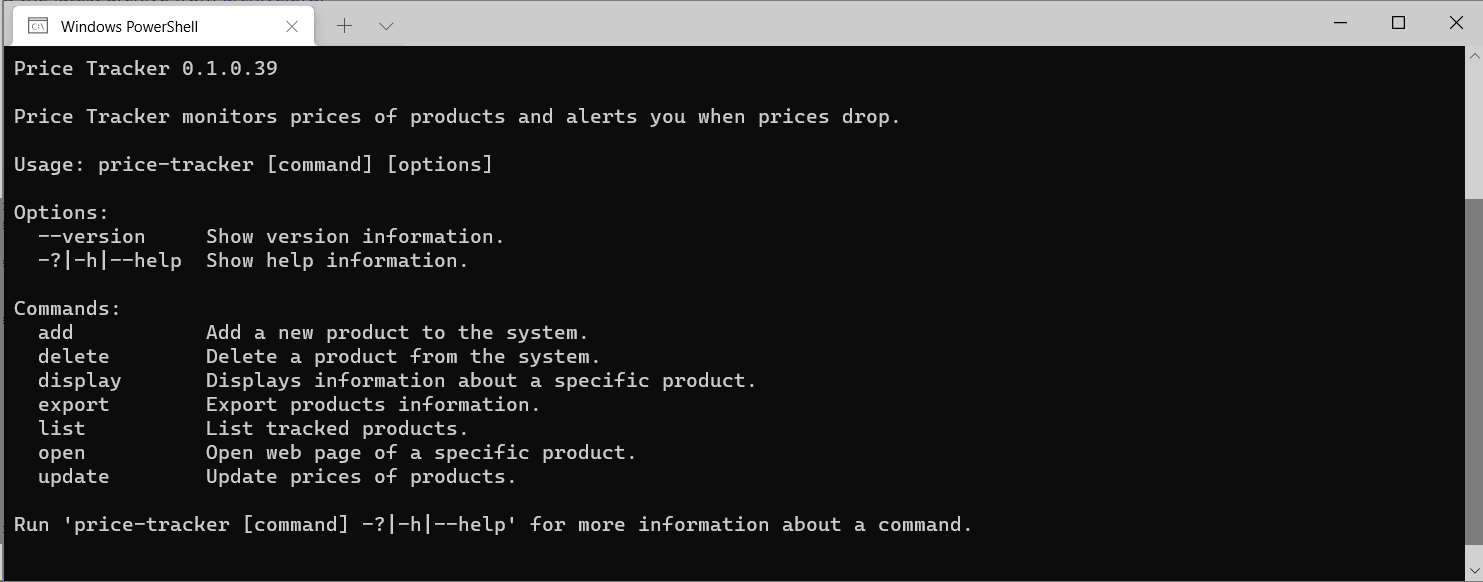The height and width of the screenshot is (582, 1483).
Task: Click the scrollbar up arrow
Action: [1475, 55]
